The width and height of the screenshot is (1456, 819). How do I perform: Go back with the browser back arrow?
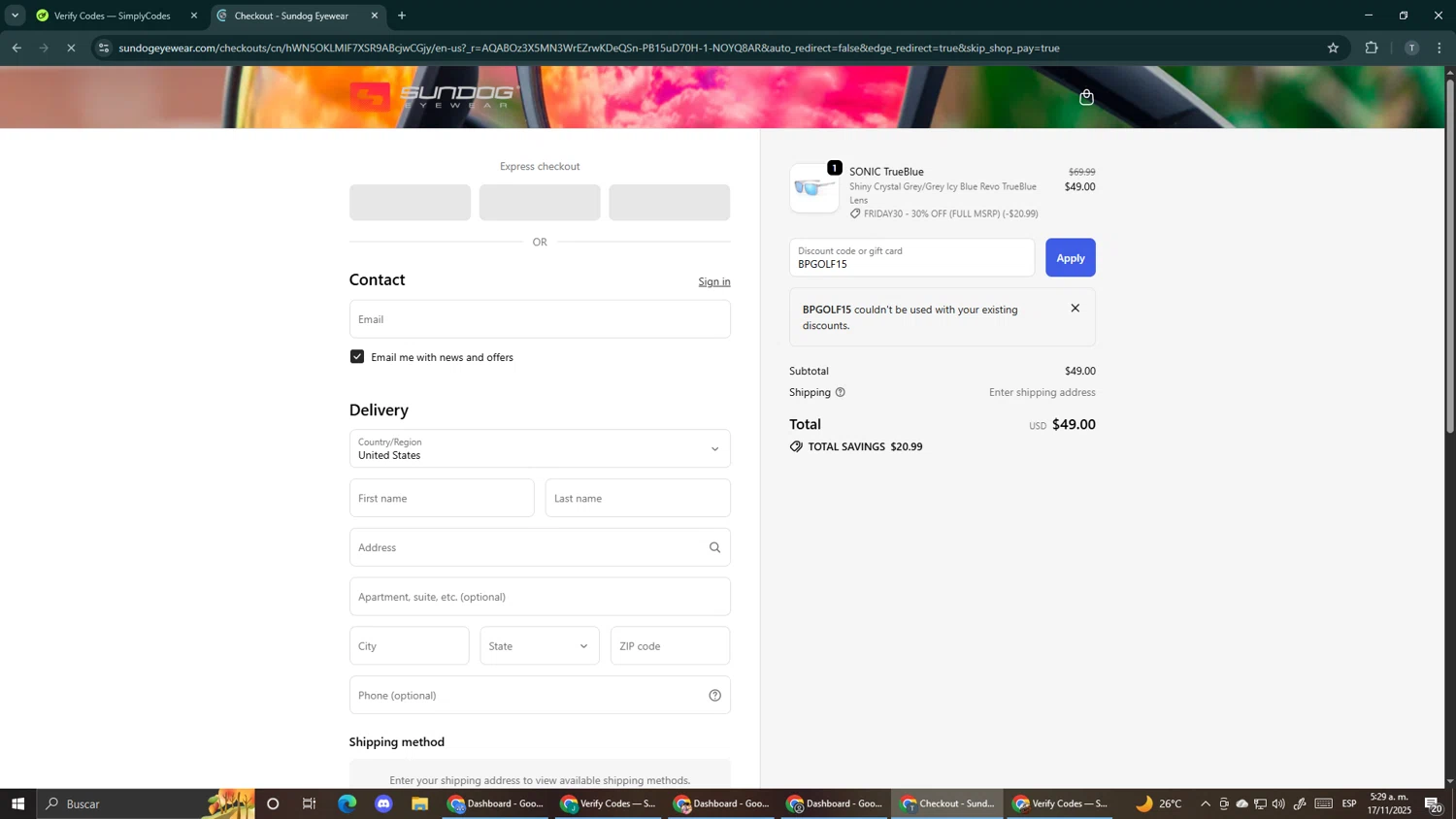click(x=17, y=48)
